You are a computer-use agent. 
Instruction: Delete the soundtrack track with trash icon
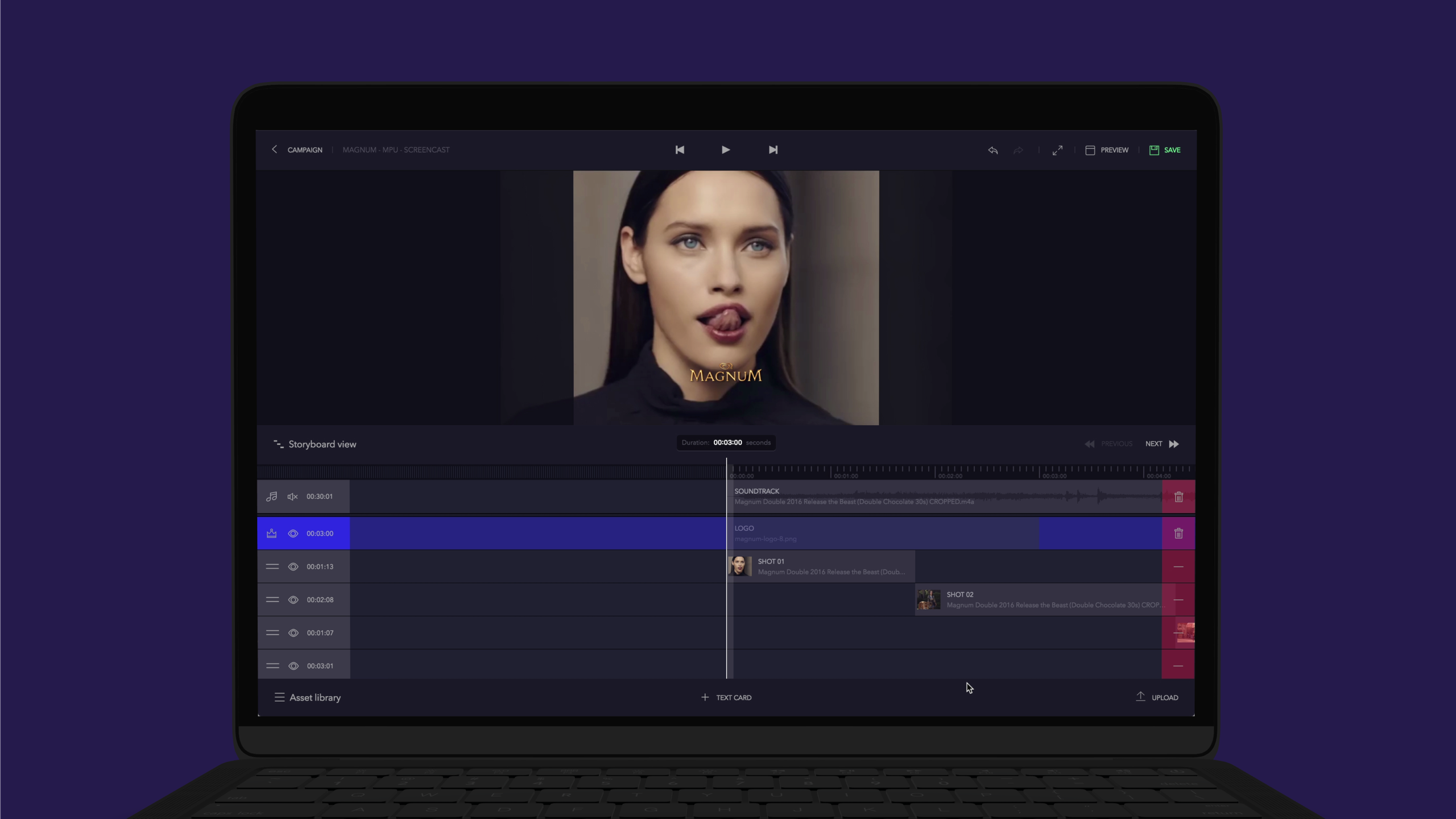tap(1178, 497)
